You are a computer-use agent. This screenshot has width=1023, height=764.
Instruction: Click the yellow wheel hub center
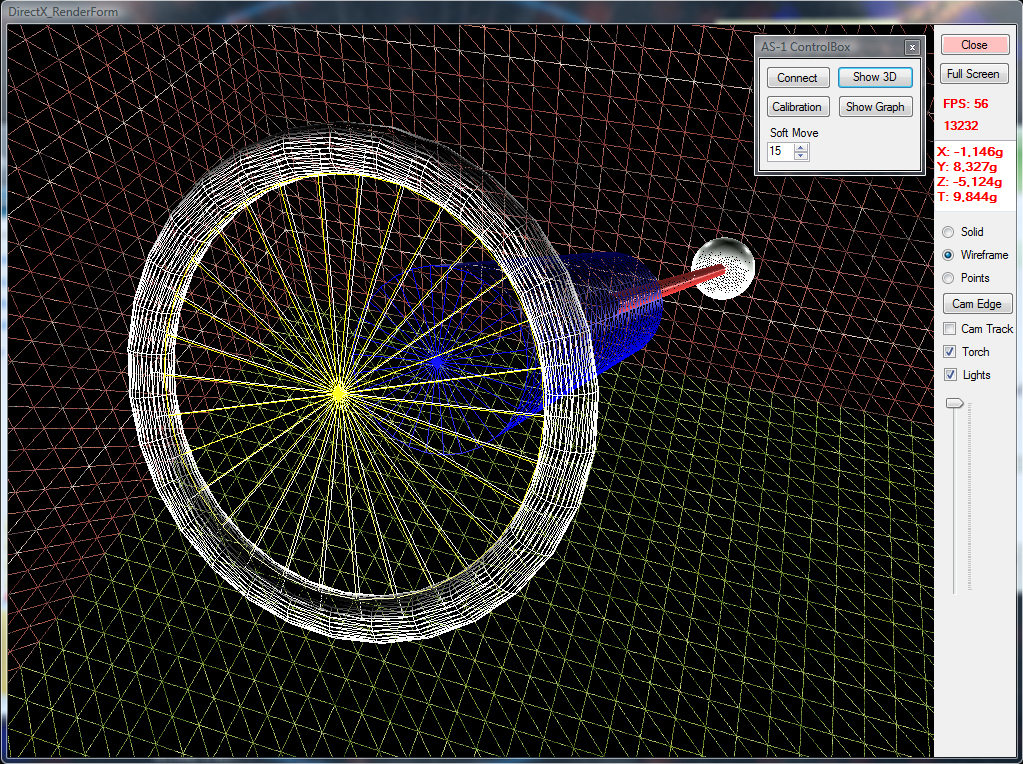click(338, 395)
